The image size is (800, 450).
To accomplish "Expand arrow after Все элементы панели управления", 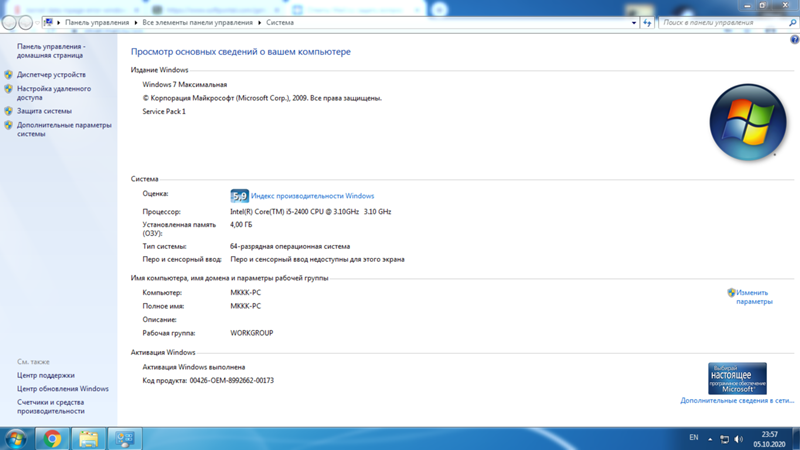I will click(259, 22).
